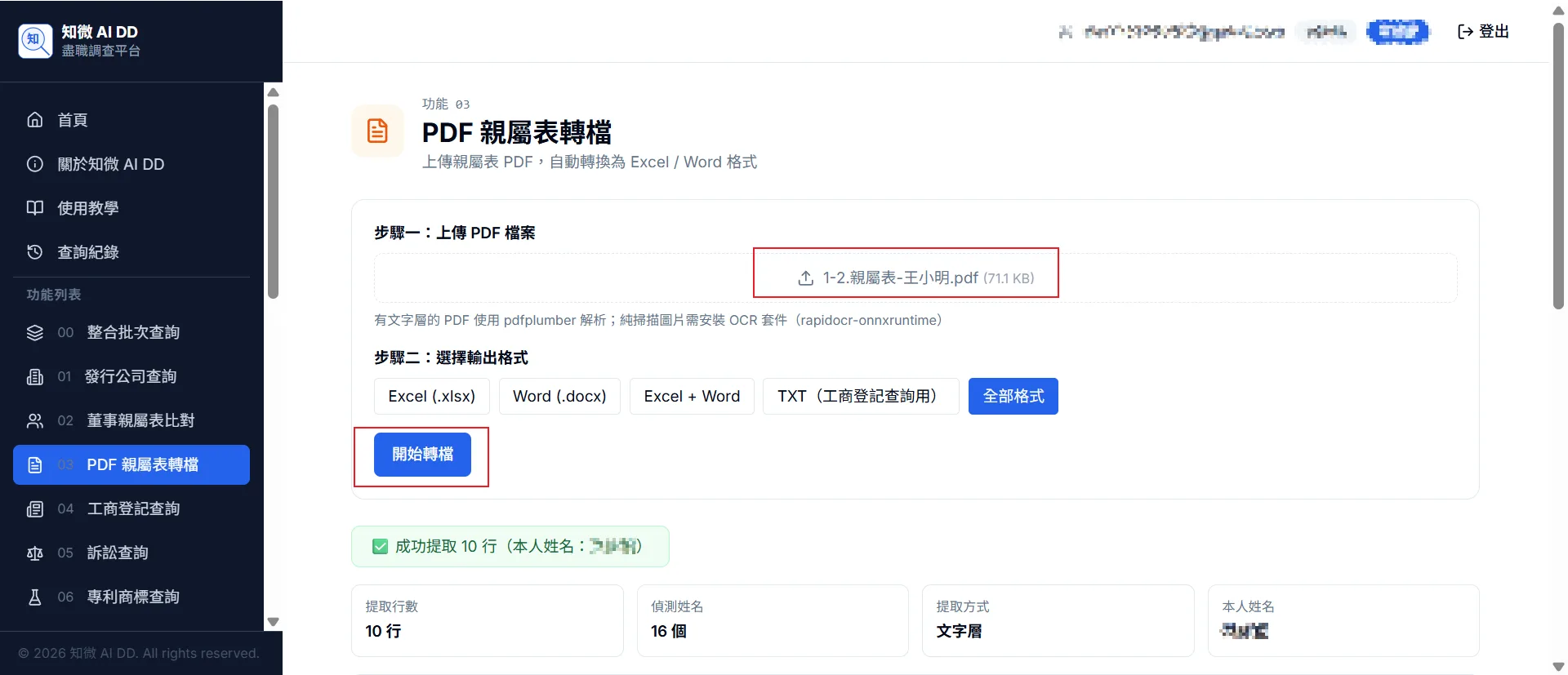The image size is (1568, 675).
Task: Click the uploaded file 1-2.親屬表-王小明.pdf
Action: point(915,278)
